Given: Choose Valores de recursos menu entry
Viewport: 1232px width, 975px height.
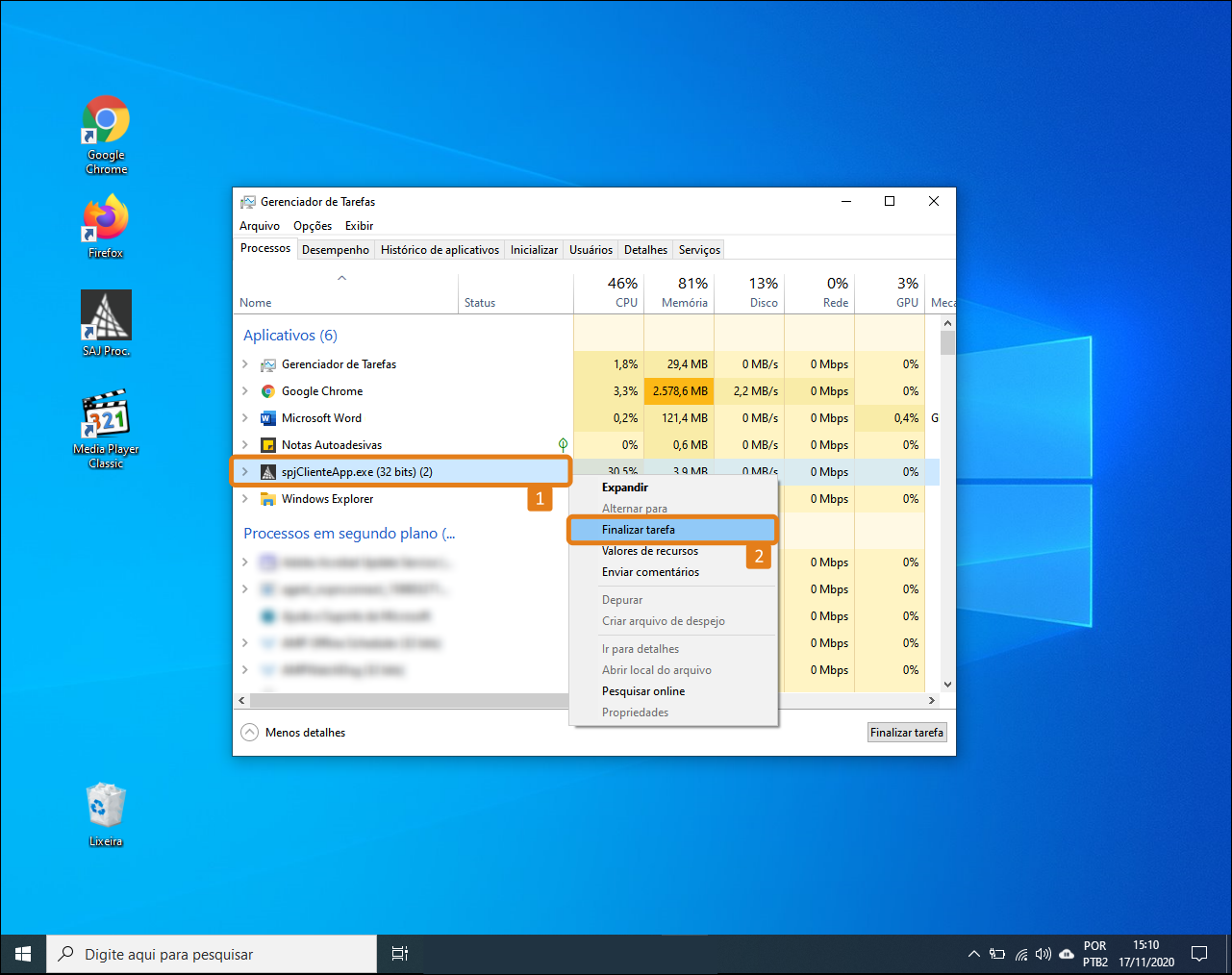Looking at the screenshot, I should [x=673, y=551].
